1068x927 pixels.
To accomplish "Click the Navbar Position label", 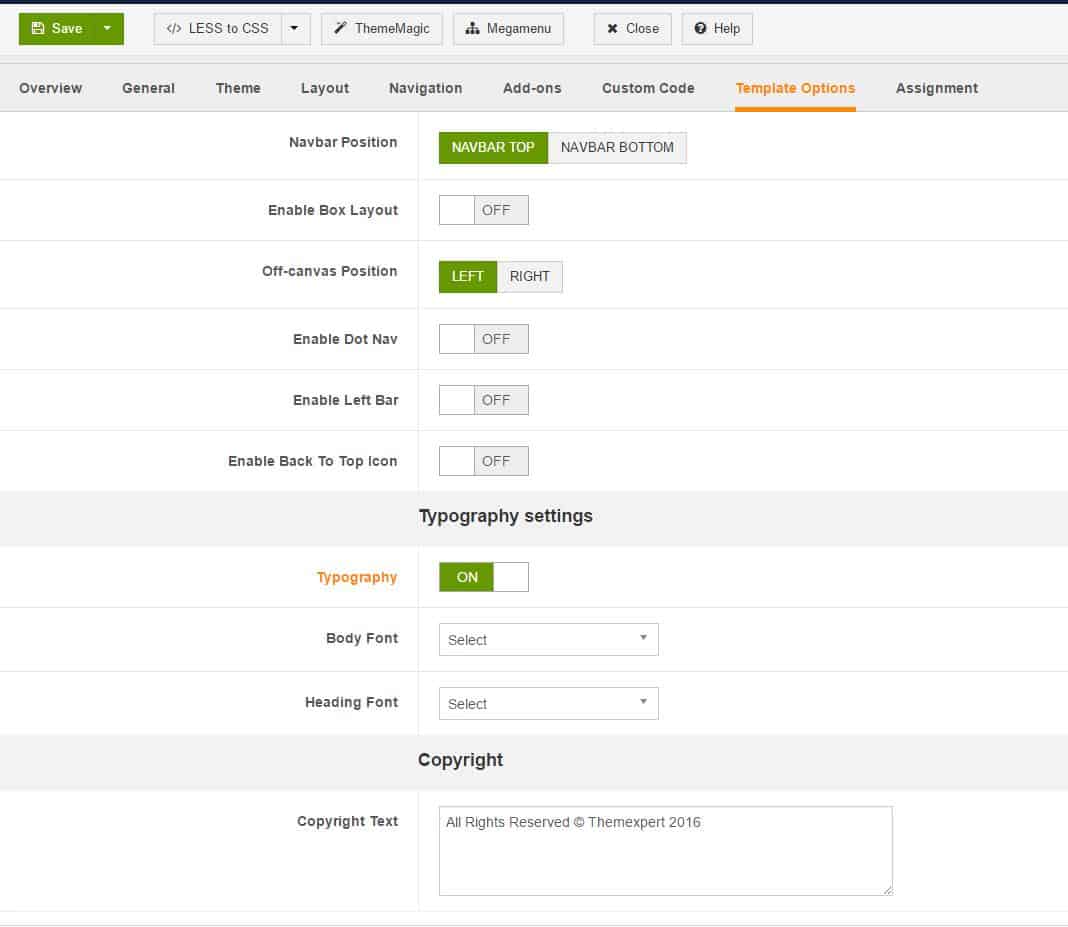I will tap(343, 142).
